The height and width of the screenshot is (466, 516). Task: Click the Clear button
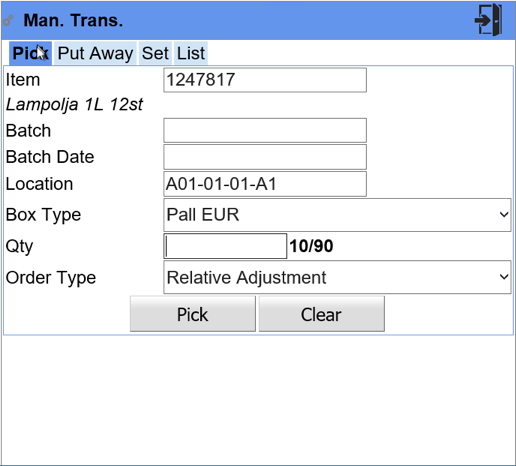[322, 314]
